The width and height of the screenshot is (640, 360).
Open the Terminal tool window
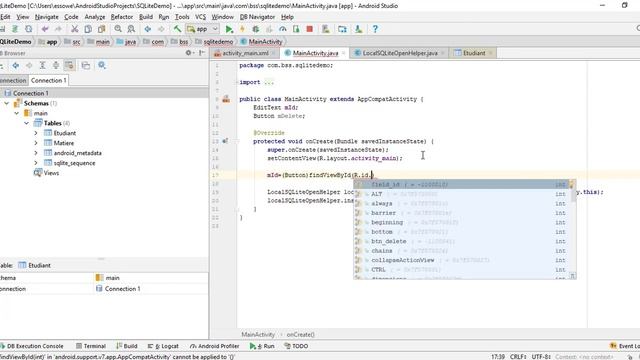(91, 346)
